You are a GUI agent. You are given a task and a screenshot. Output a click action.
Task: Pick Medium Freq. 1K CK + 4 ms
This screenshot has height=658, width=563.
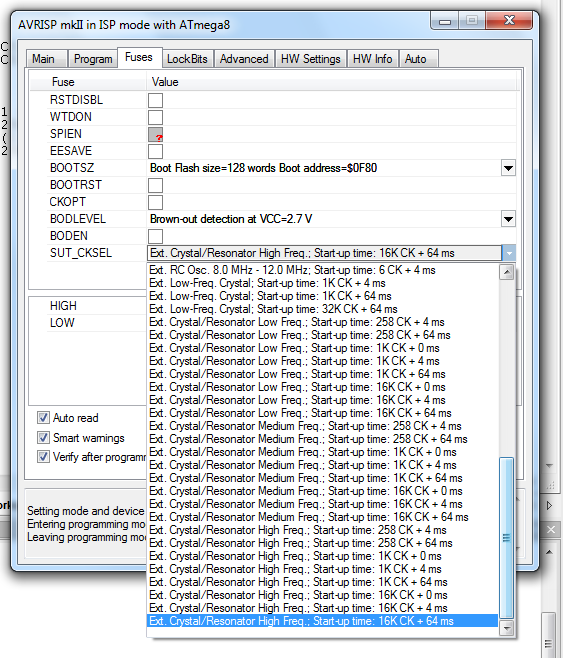pos(323,465)
